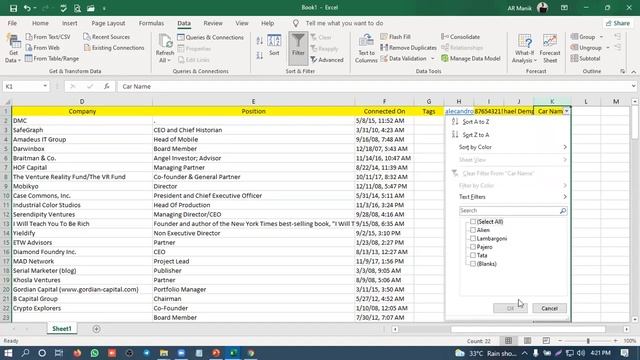This screenshot has width=640, height=360.
Task: Click the Refresh All icon
Action: 165,42
